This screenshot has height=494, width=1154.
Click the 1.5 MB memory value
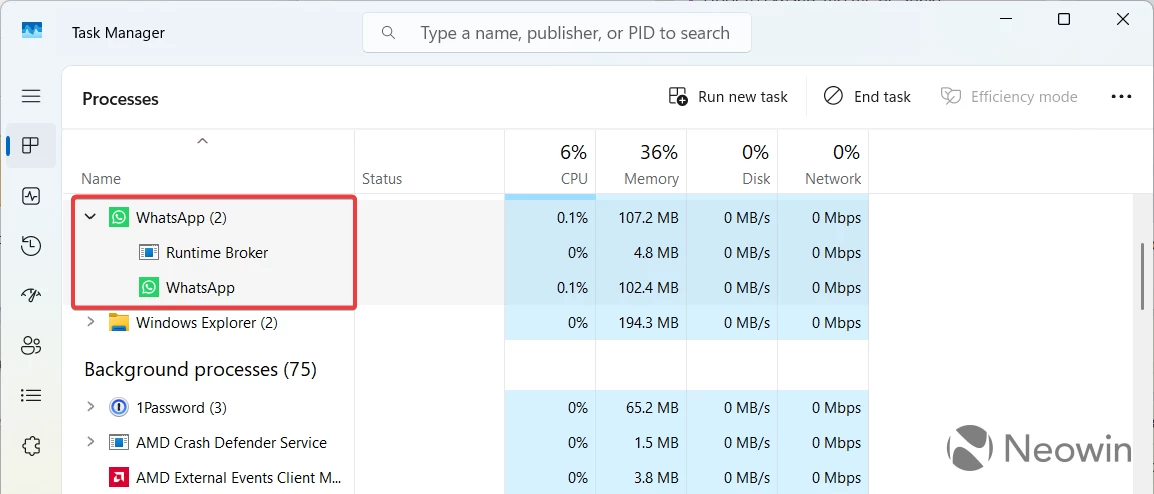point(656,443)
